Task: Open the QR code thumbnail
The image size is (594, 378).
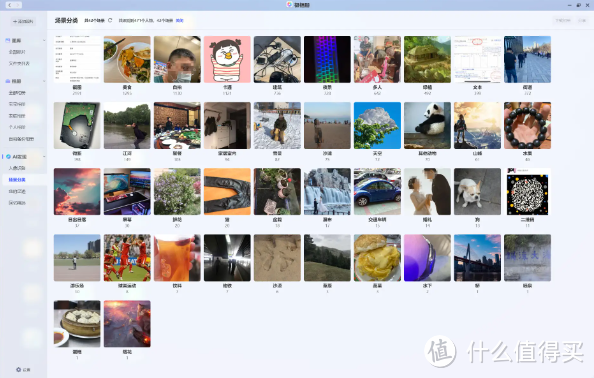Action: [x=527, y=192]
